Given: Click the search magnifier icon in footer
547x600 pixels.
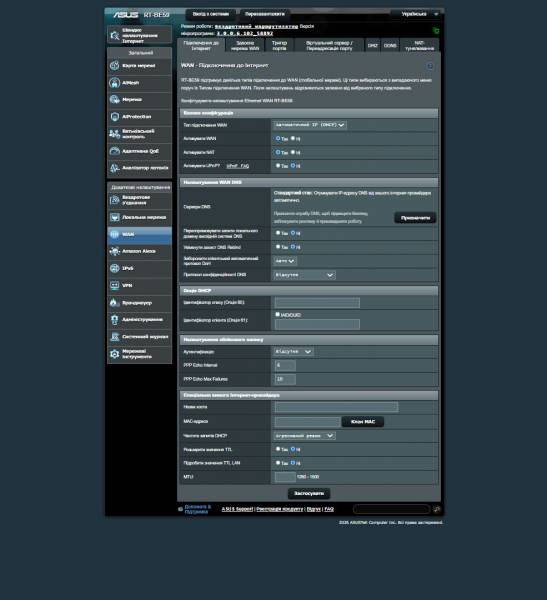Looking at the screenshot, I should [436, 509].
